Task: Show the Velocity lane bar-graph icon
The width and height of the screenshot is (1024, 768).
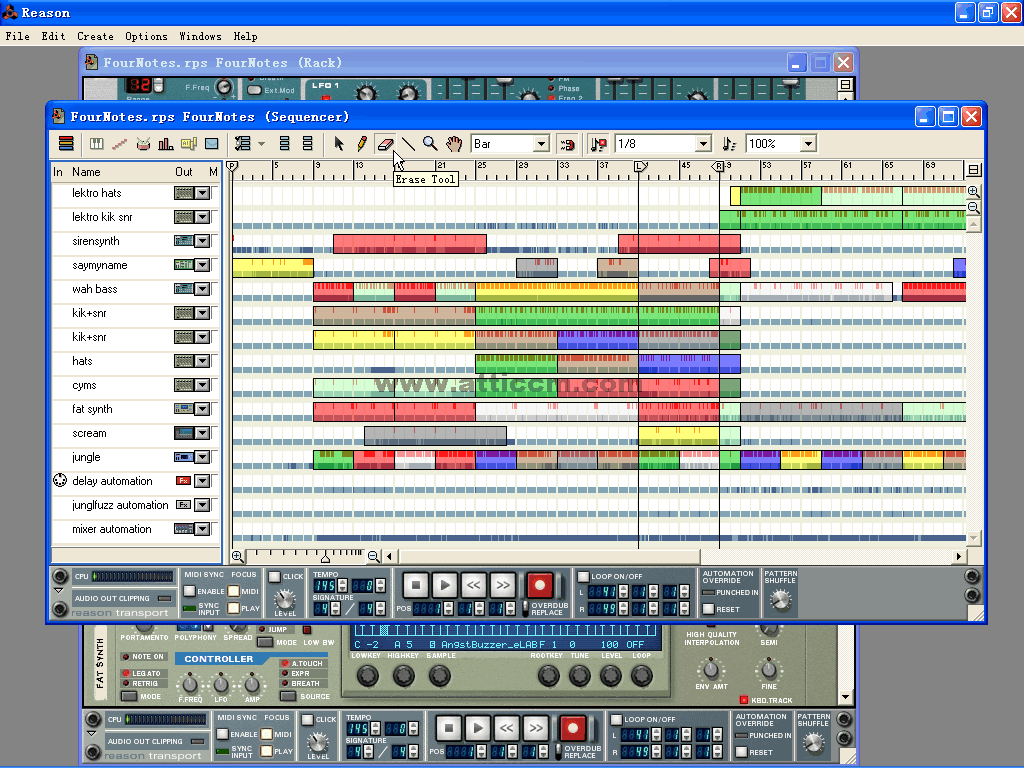Action: tap(166, 144)
